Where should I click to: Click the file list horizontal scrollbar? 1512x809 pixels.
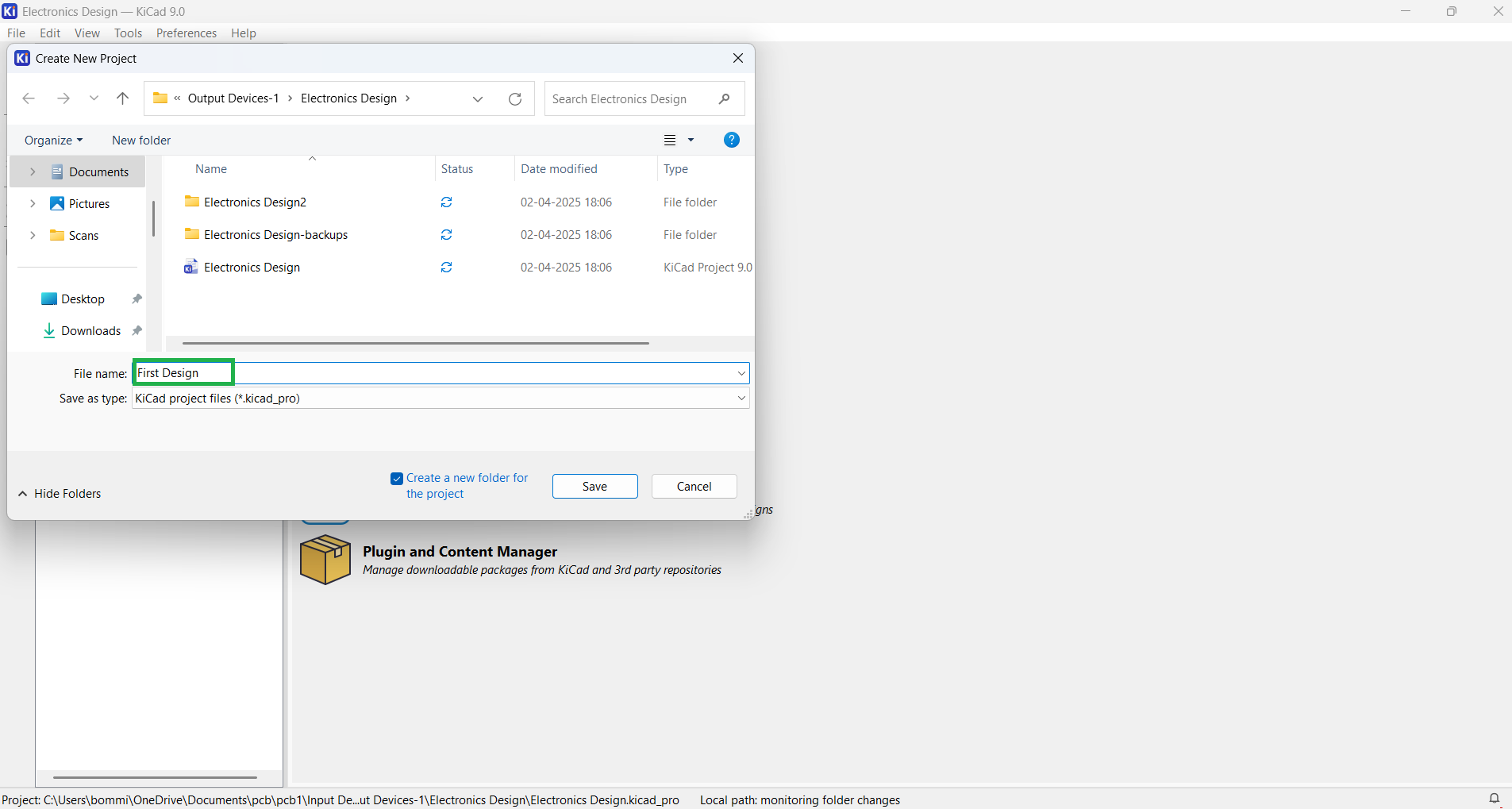pos(415,343)
